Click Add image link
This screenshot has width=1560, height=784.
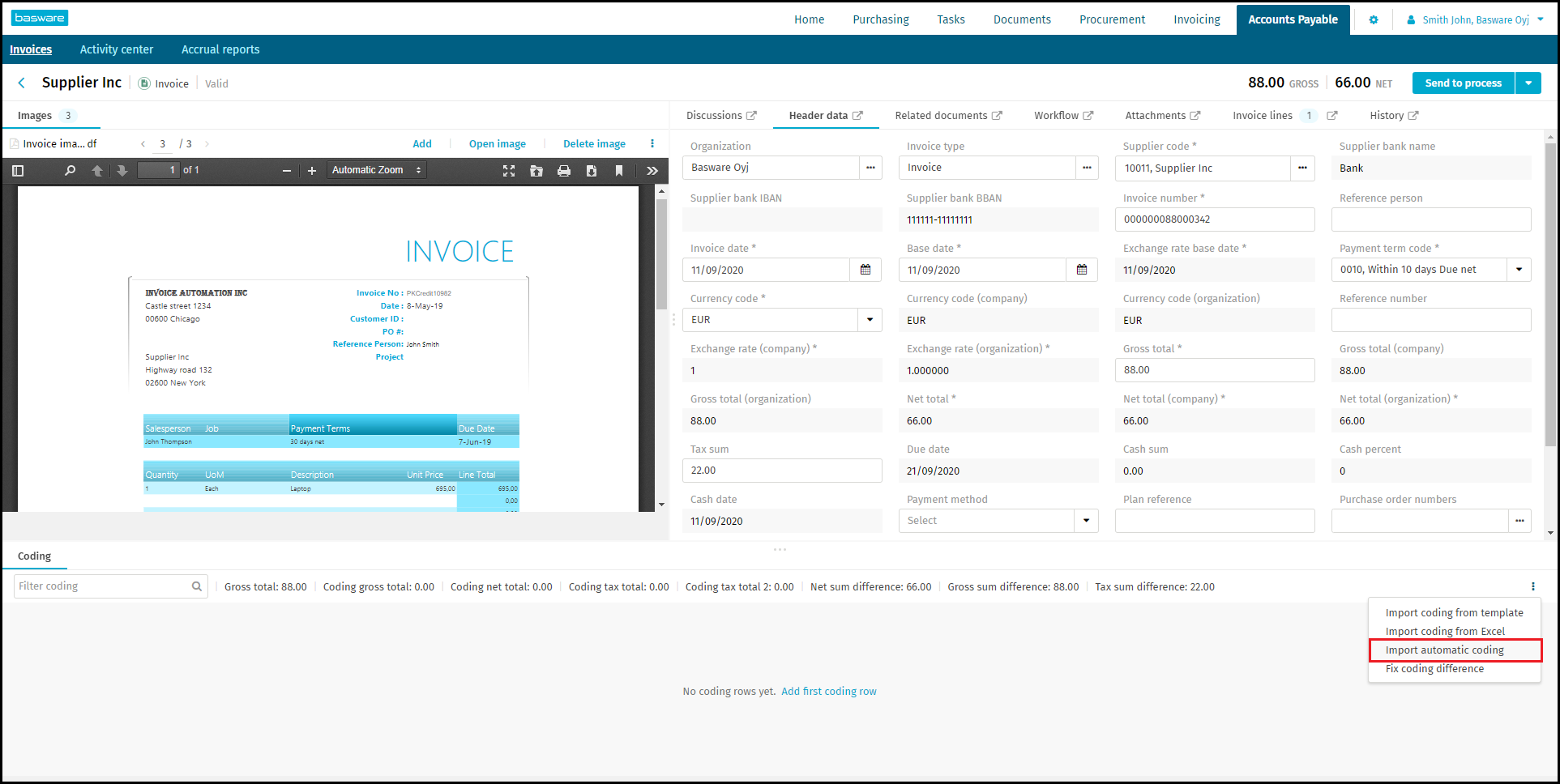click(x=422, y=143)
